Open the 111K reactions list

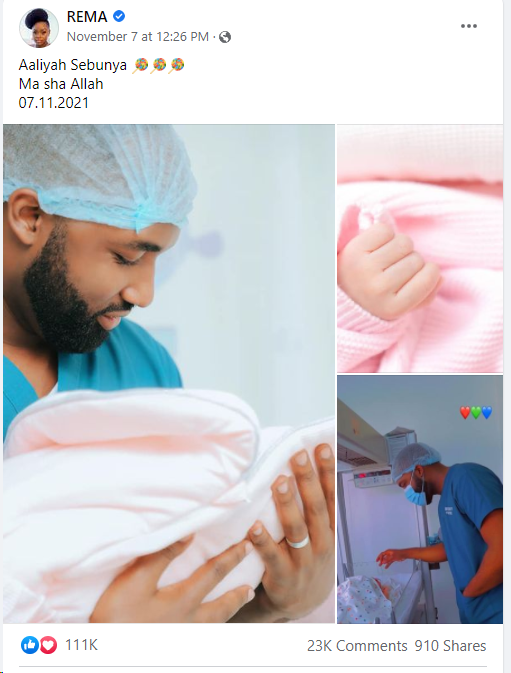coord(82,645)
